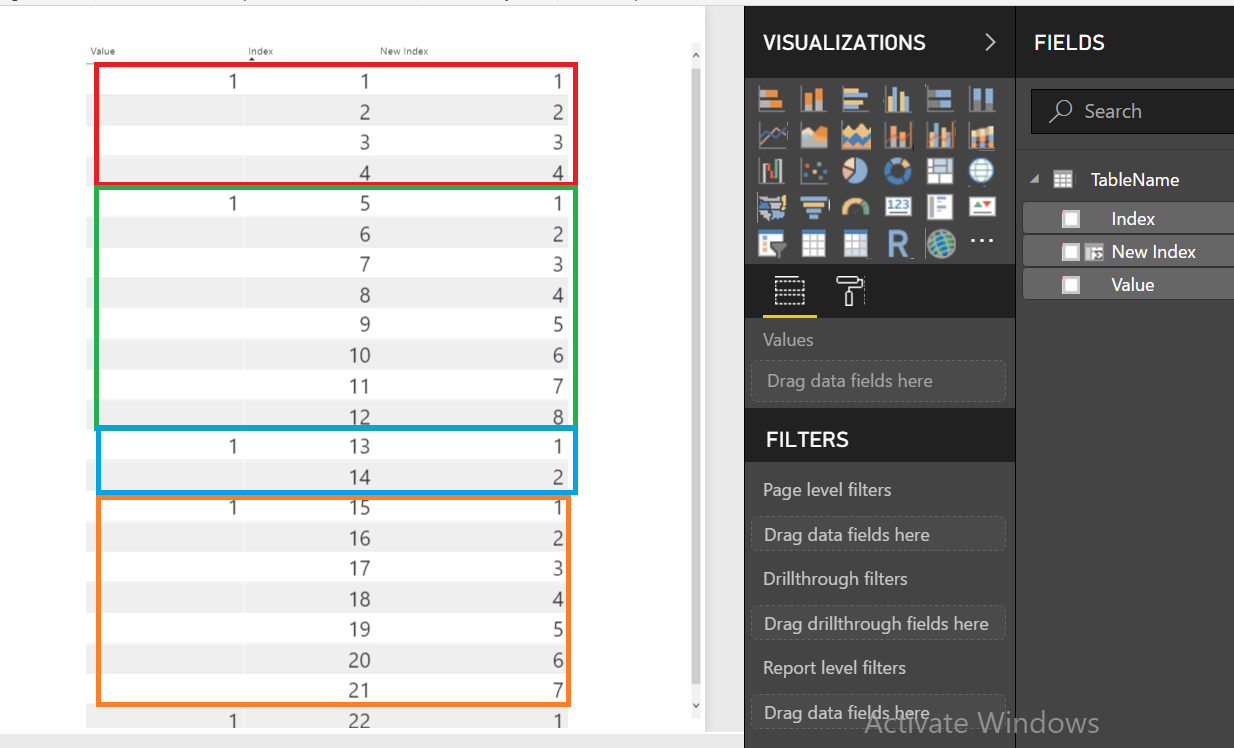This screenshot has width=1234, height=748.
Task: Insert an Area chart visual
Action: point(813,135)
